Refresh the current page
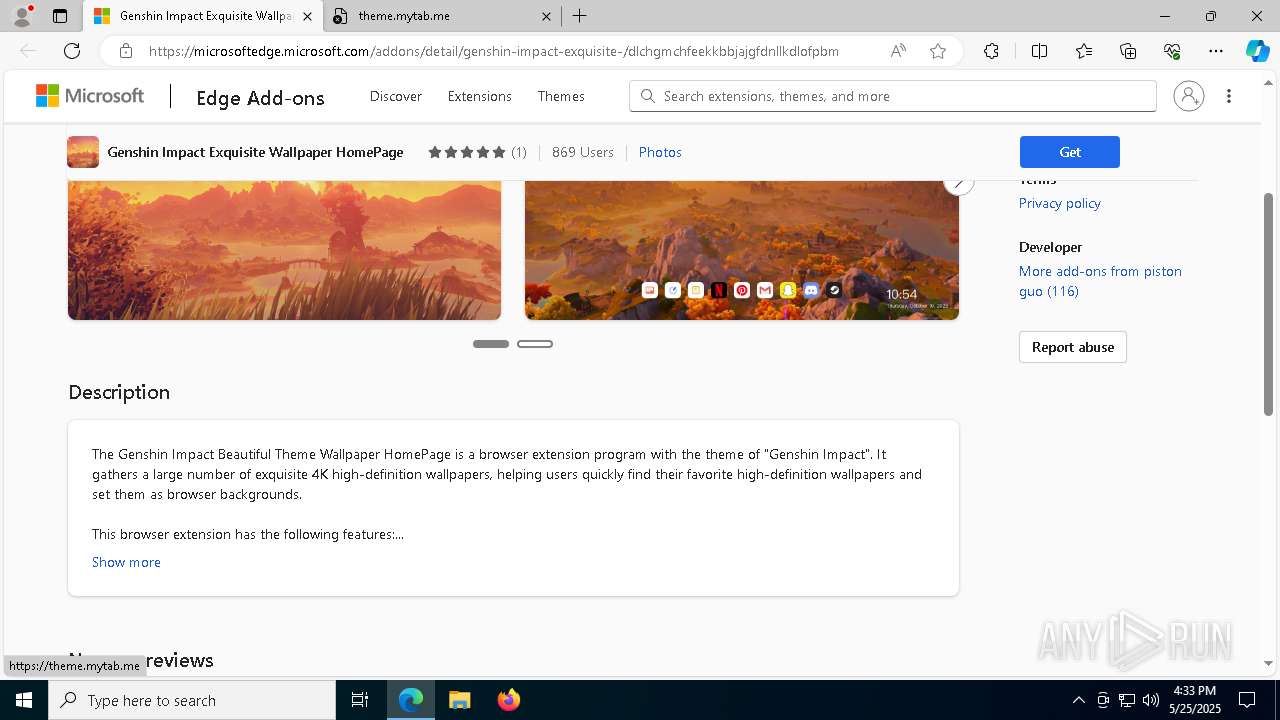The width and height of the screenshot is (1280, 720). (x=72, y=51)
